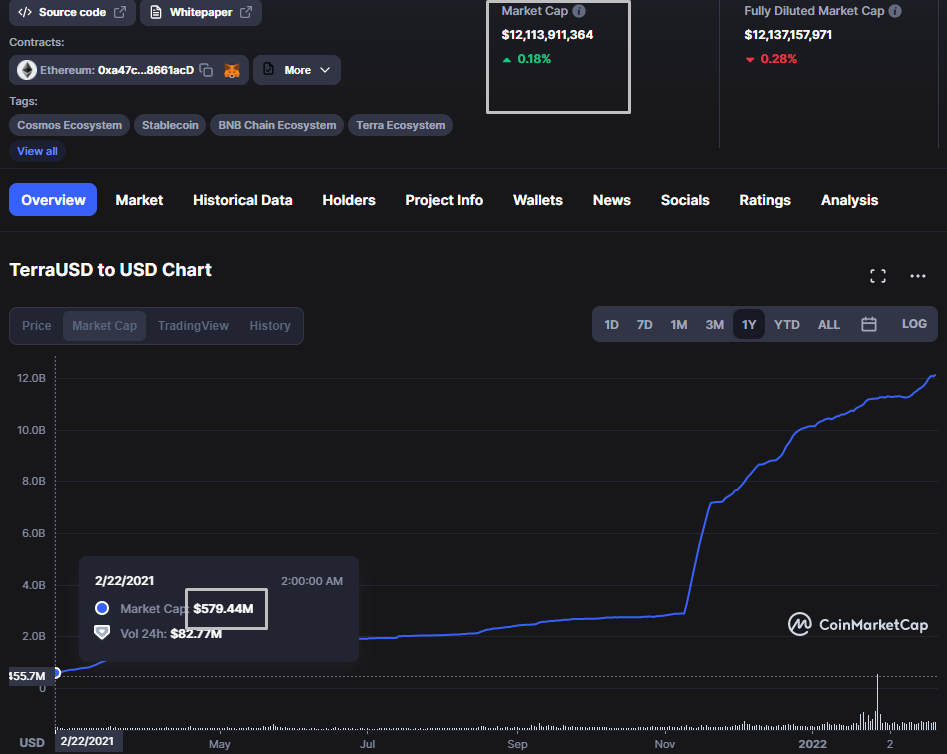Switch chart to TradingView mode
This screenshot has width=947, height=754.
(193, 326)
